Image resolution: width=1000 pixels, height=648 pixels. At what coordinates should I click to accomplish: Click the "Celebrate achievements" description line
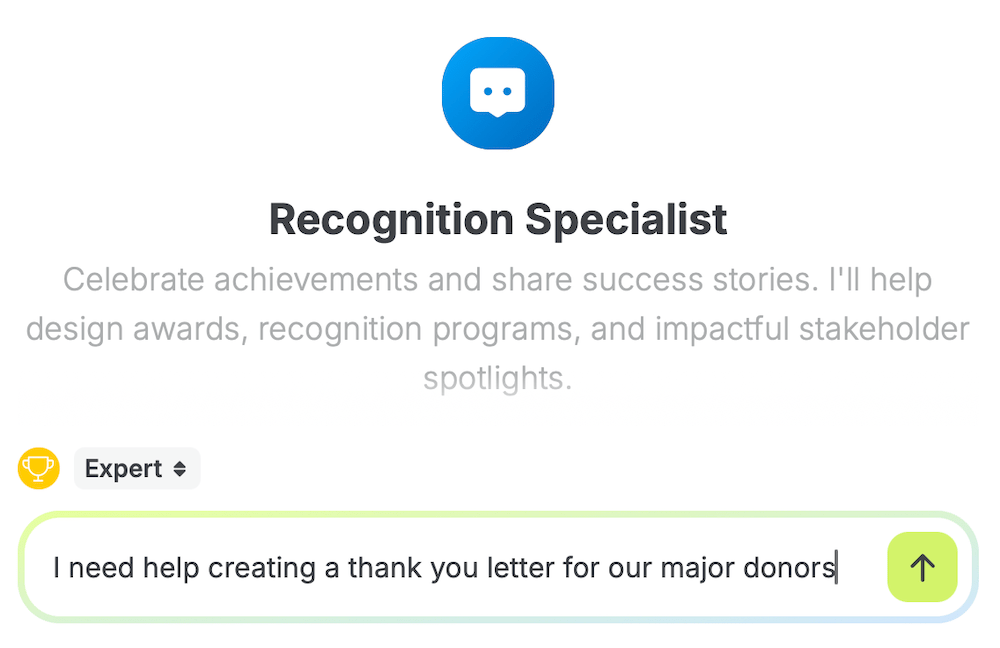[498, 279]
